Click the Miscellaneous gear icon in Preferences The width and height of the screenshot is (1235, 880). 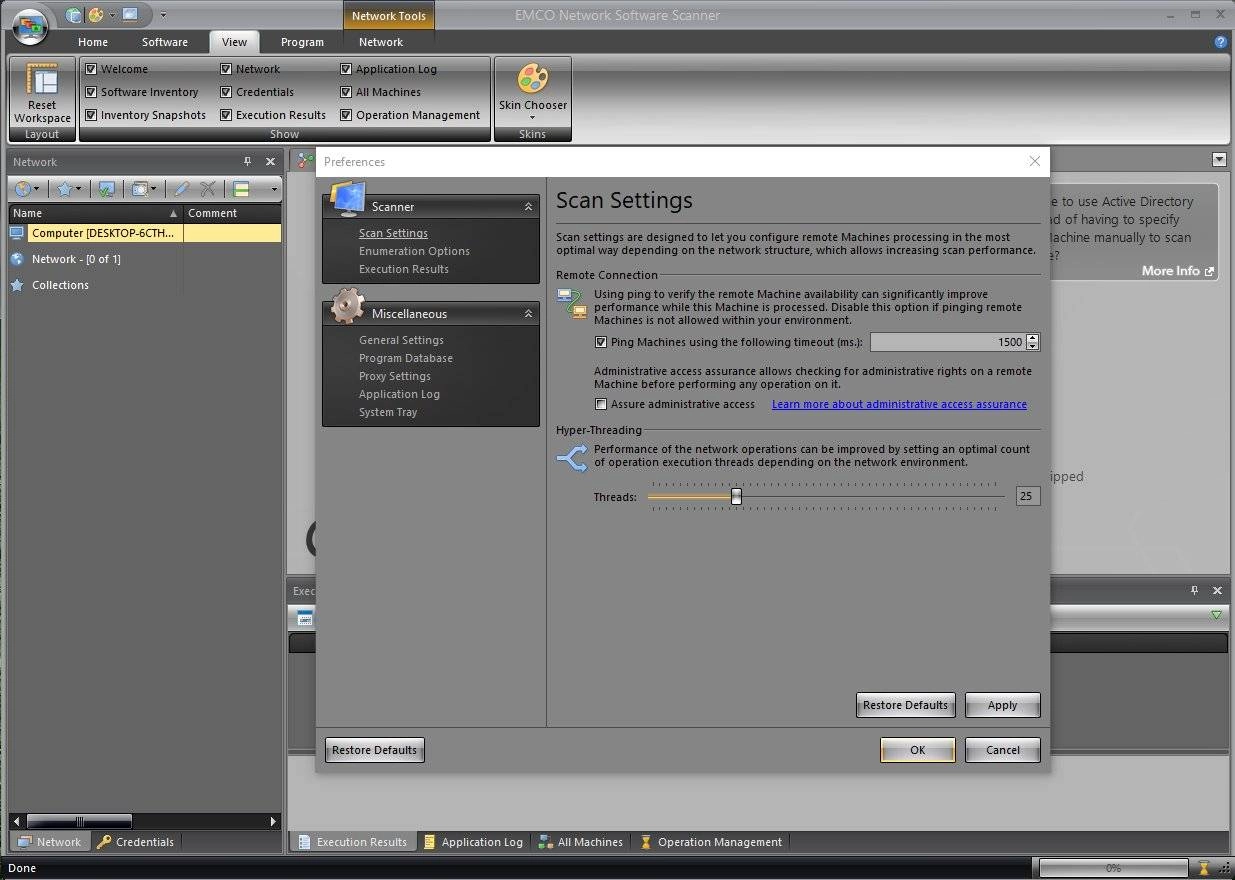tap(347, 306)
